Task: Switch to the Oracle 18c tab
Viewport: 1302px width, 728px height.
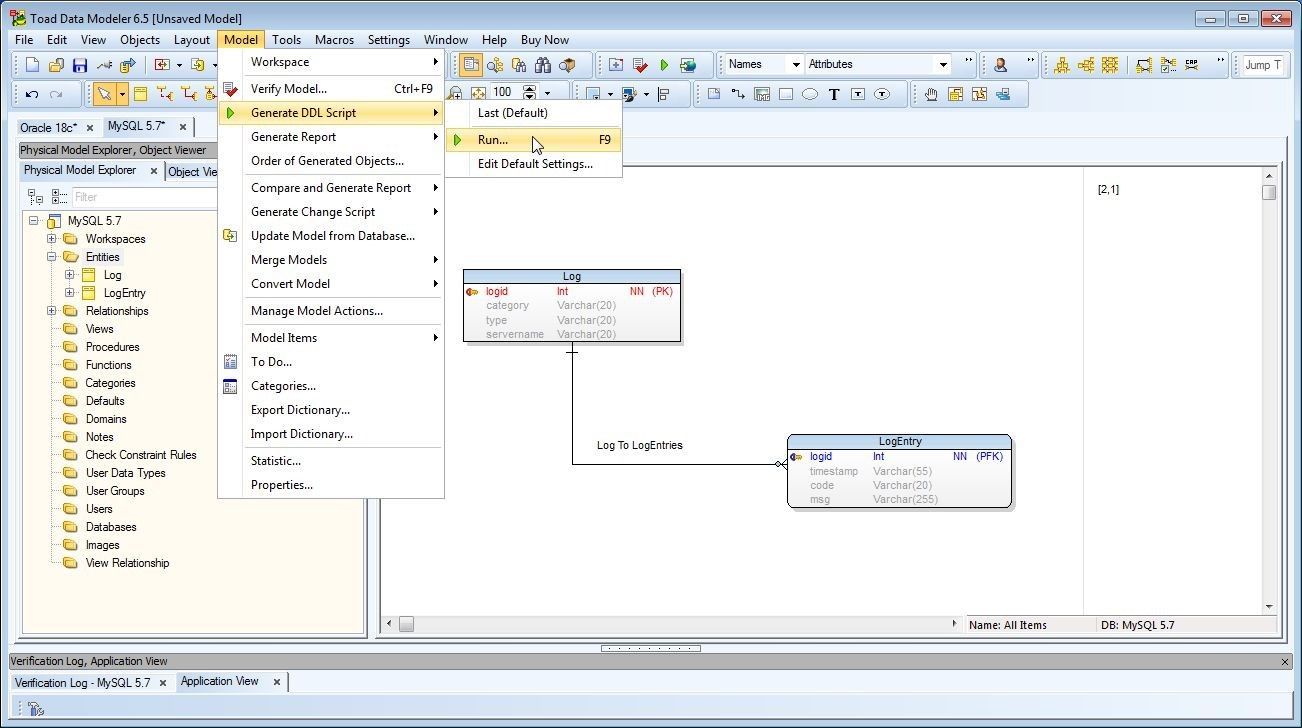Action: (48, 128)
